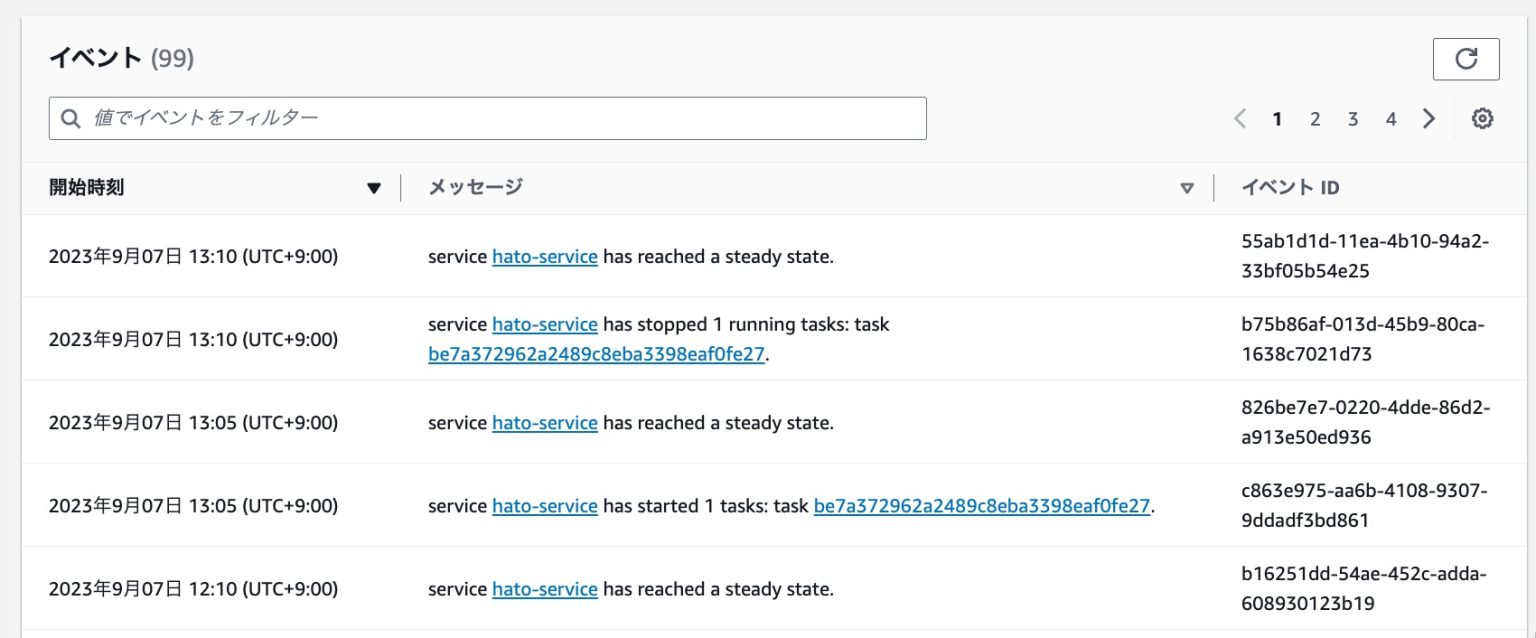This screenshot has height=638, width=1536.
Task: Navigate to page 2 of events
Action: (x=1315, y=118)
